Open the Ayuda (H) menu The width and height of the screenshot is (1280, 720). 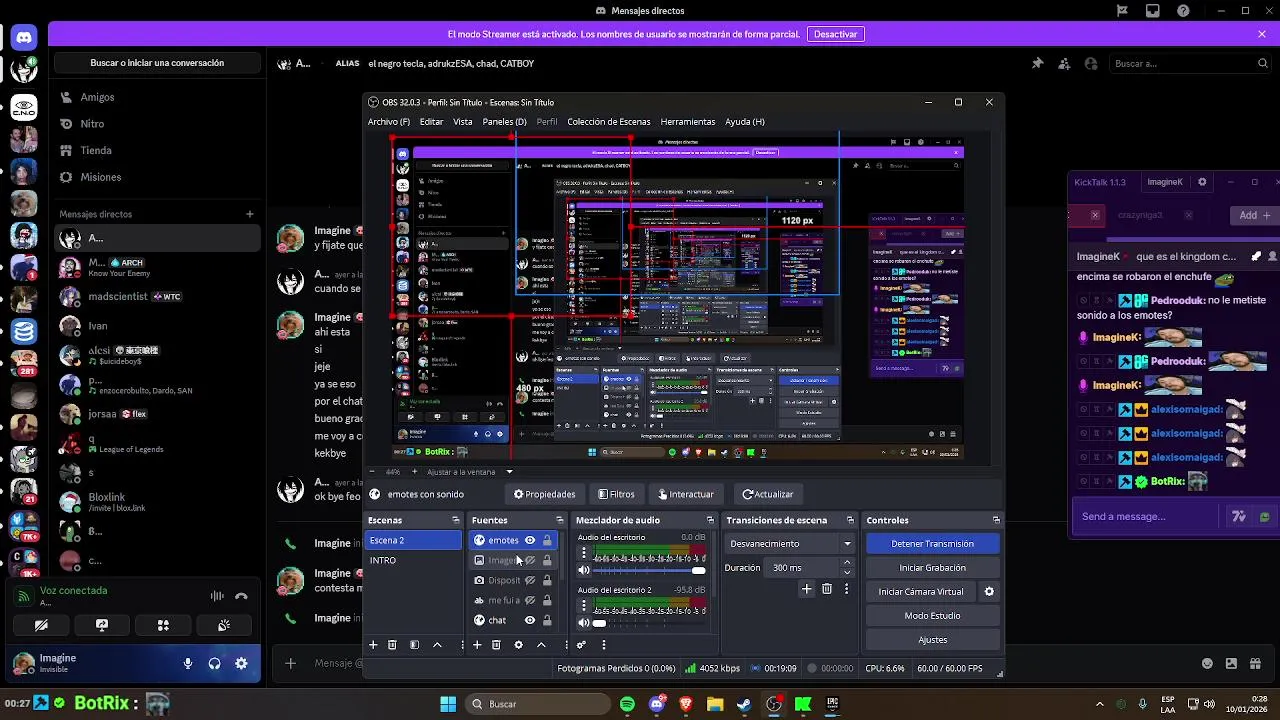coord(745,122)
